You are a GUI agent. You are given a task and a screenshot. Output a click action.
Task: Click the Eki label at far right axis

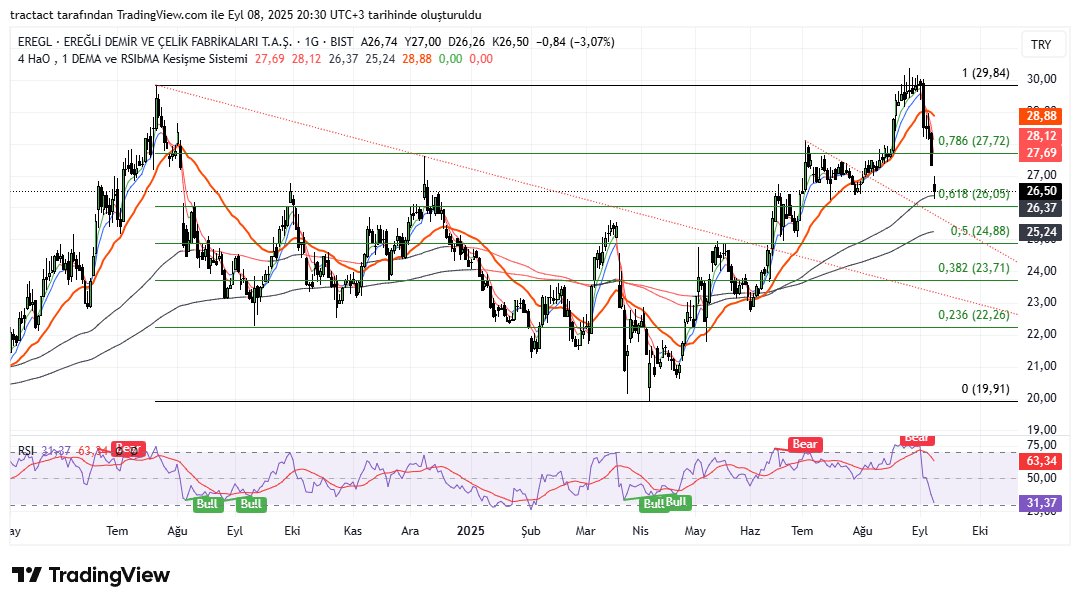point(980,531)
